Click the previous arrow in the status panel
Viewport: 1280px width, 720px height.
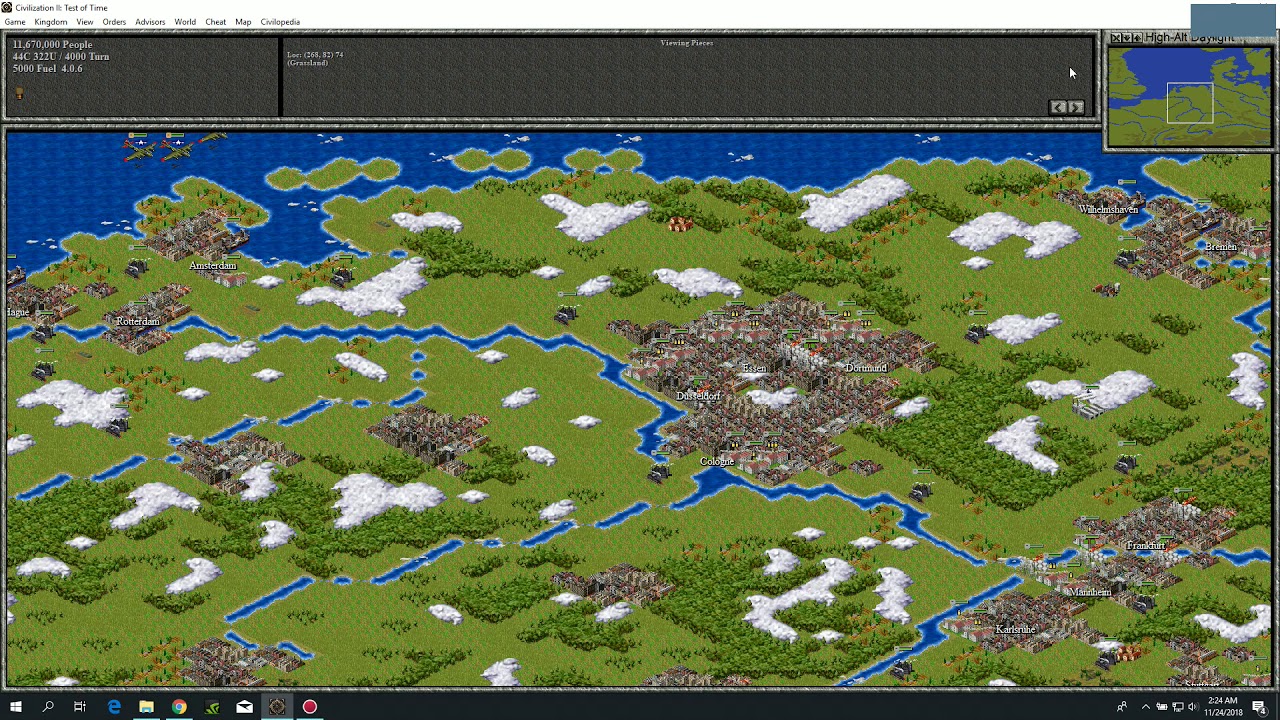(x=1058, y=107)
